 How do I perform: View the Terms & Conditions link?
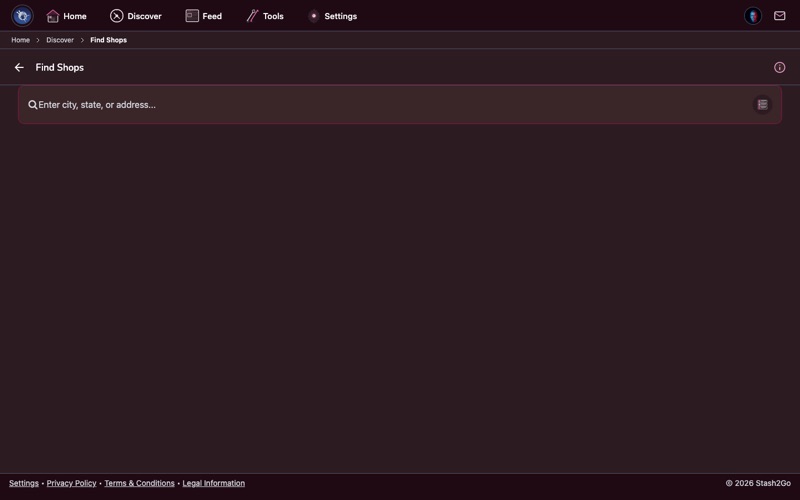coord(139,483)
